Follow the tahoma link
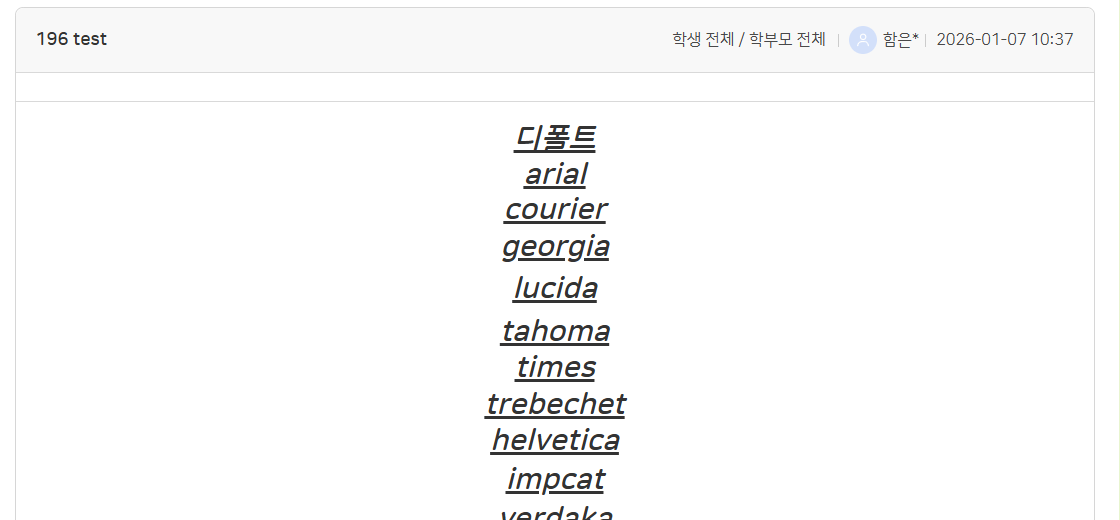This screenshot has height=520, width=1120. [x=555, y=331]
